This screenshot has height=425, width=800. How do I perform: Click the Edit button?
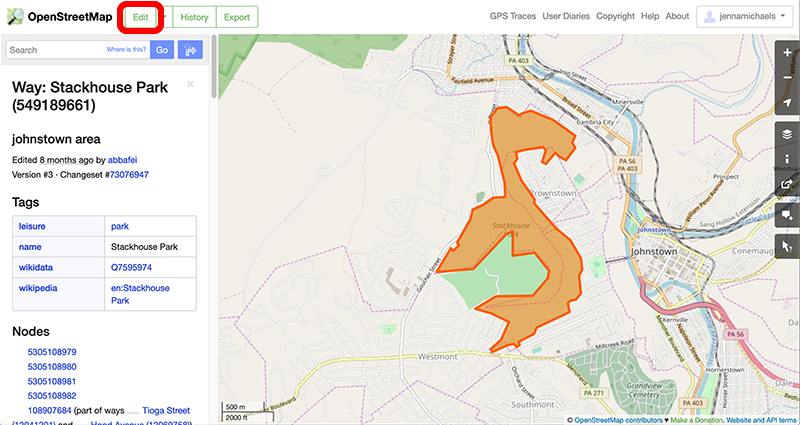click(x=140, y=17)
